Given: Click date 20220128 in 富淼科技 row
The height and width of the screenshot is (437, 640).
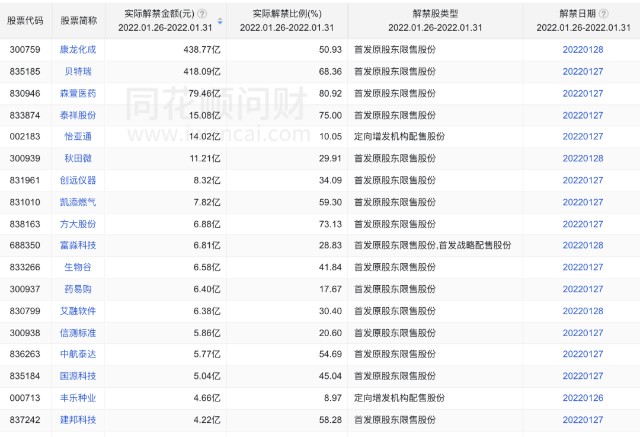Looking at the screenshot, I should (x=583, y=245).
